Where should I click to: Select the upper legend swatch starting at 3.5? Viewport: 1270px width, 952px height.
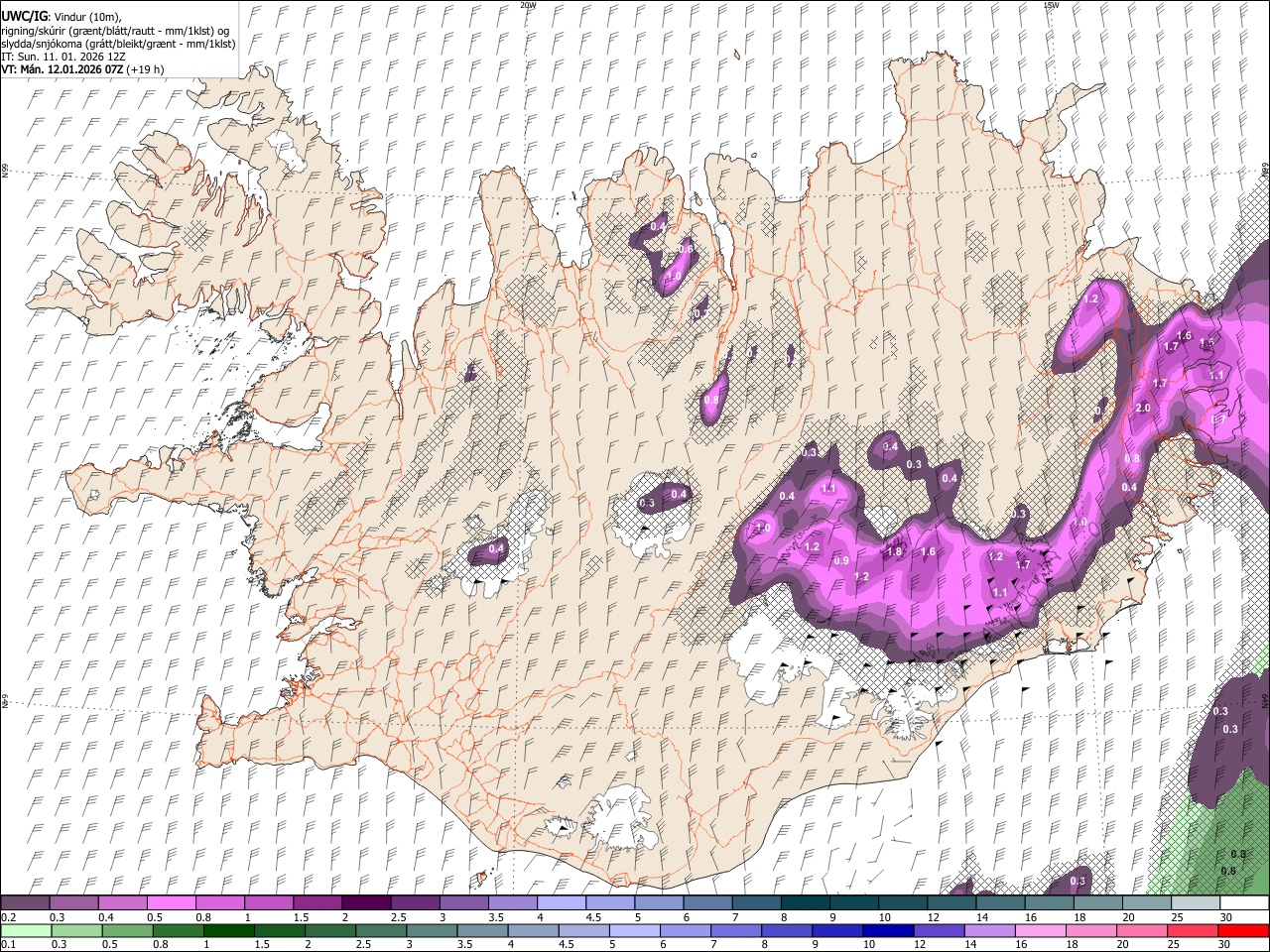(512, 903)
